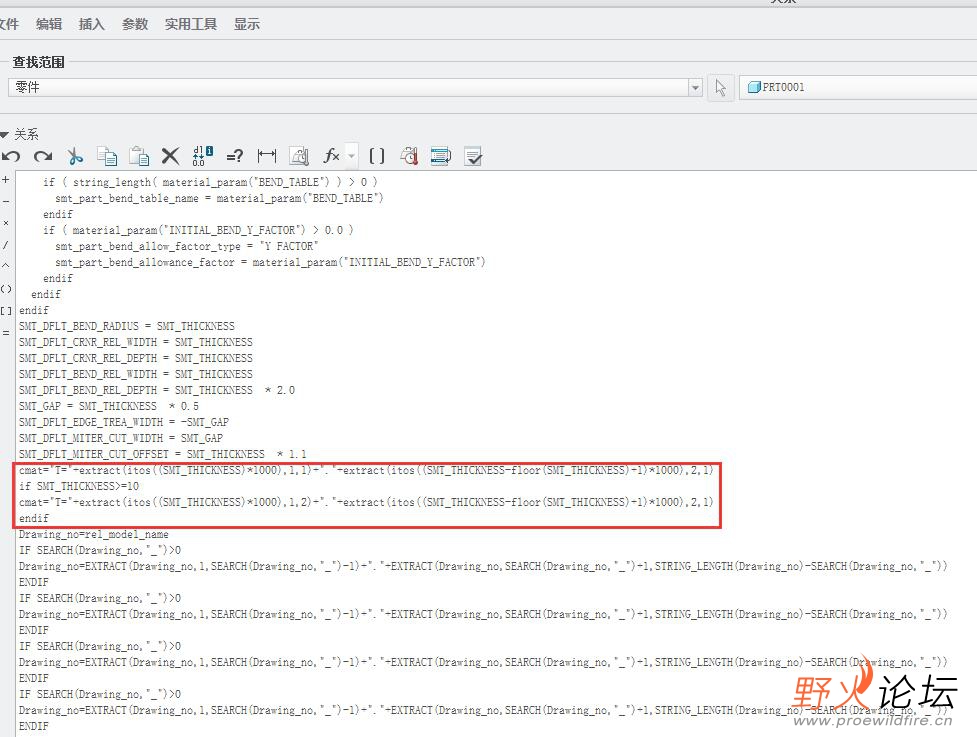Verify relations with the checkmark icon

tap(473, 156)
